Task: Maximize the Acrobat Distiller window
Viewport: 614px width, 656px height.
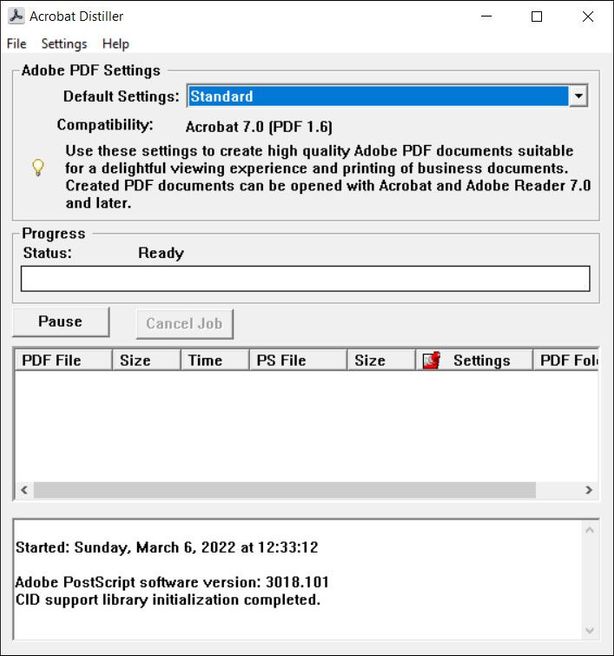Action: 537,16
